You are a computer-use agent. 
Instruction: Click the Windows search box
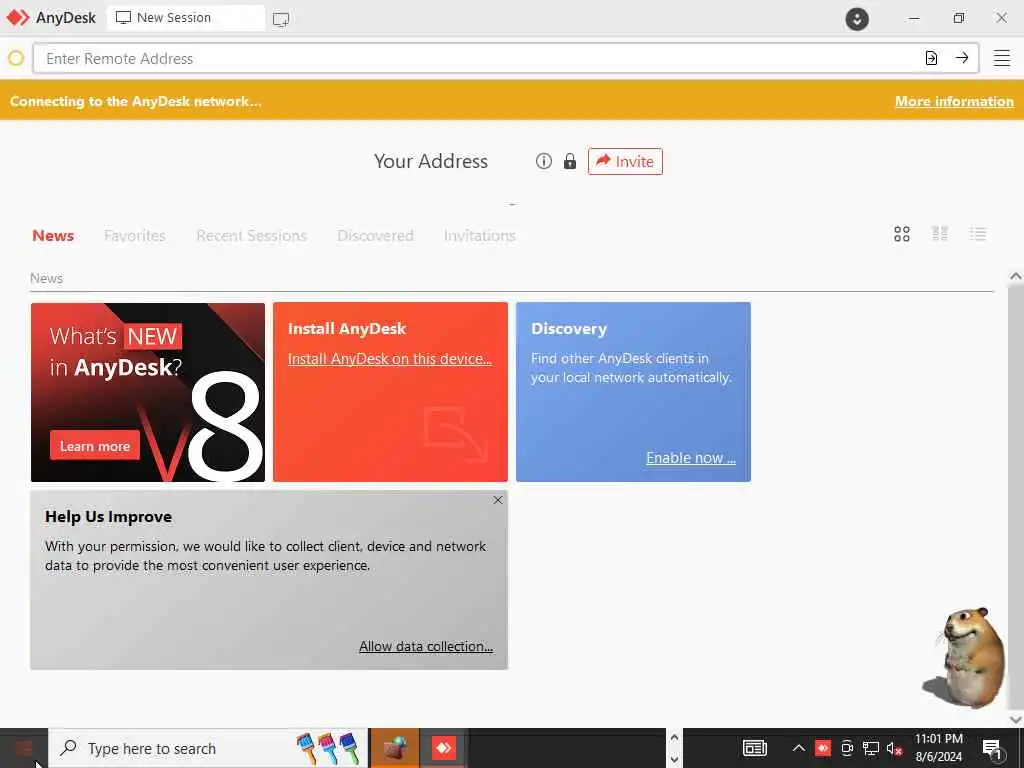[208, 748]
